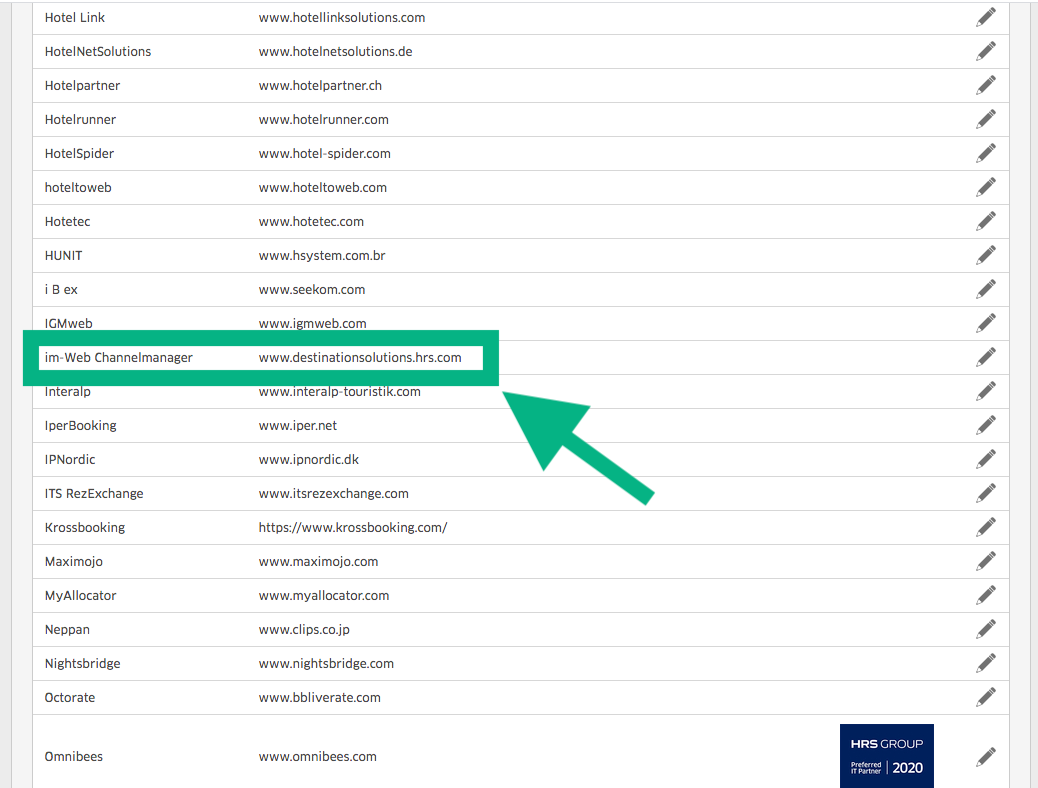Click www.itsrezexchange.com URL

click(x=334, y=493)
